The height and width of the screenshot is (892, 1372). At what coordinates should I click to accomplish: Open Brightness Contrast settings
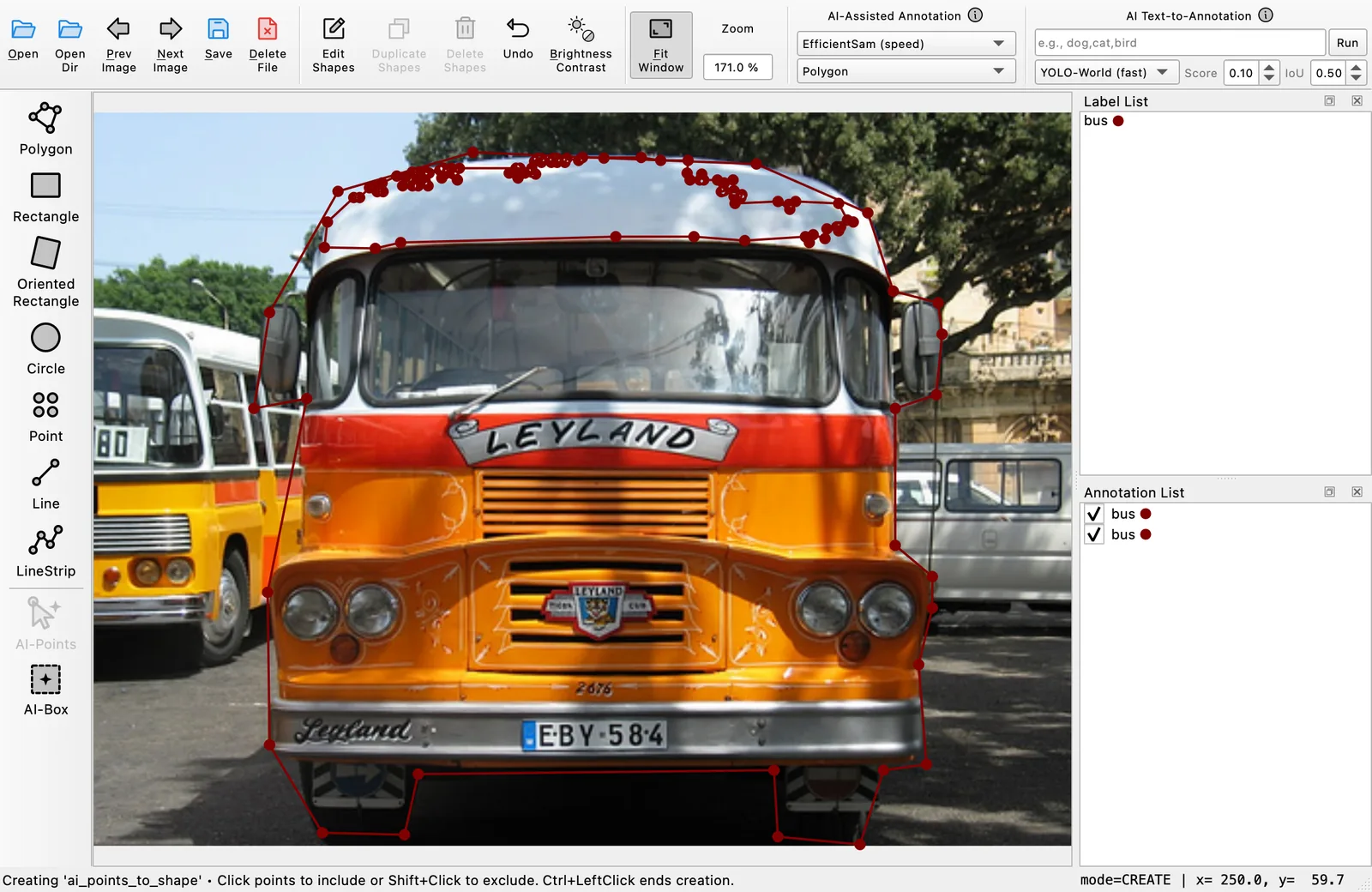click(581, 45)
